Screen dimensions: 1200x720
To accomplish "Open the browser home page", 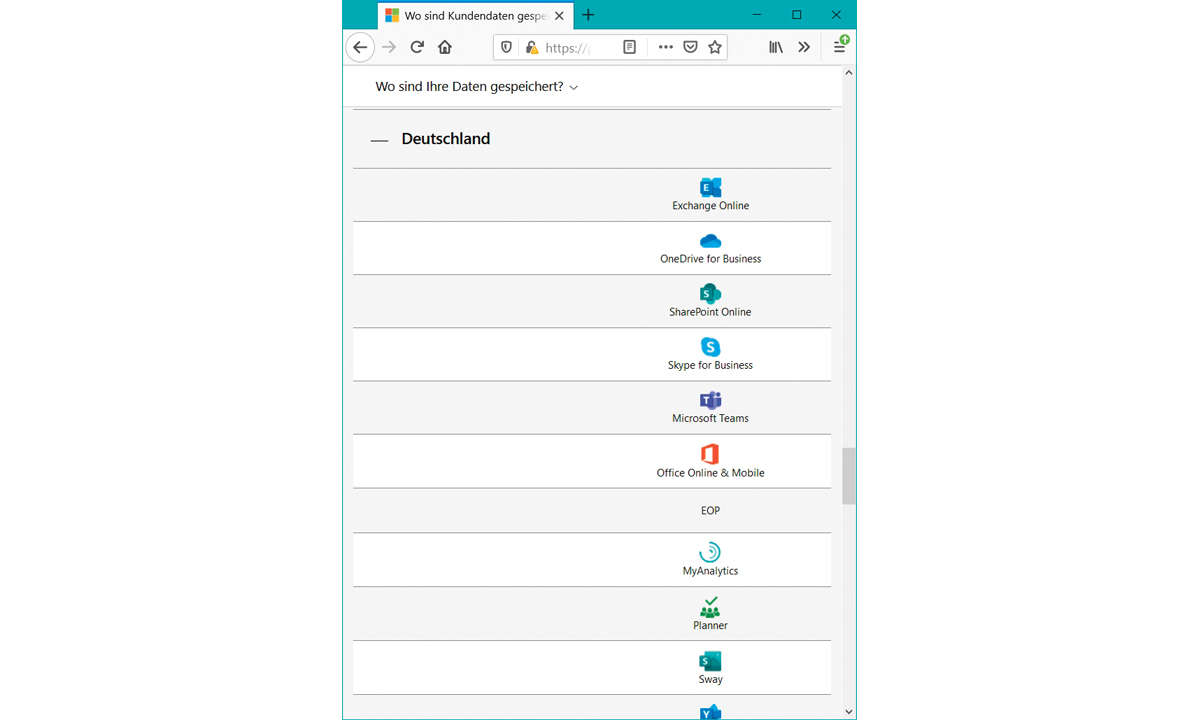I will tap(445, 47).
